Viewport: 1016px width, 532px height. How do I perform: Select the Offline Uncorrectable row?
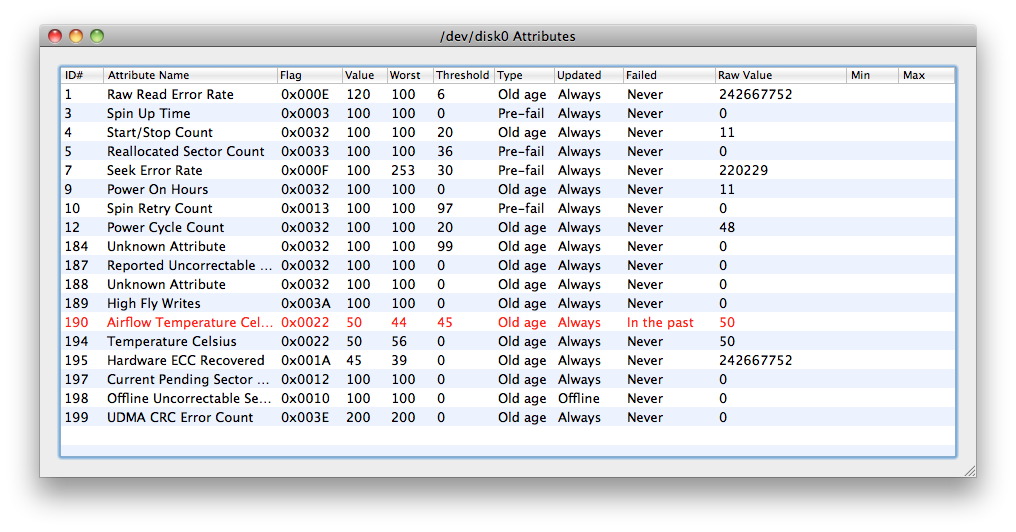coord(508,399)
